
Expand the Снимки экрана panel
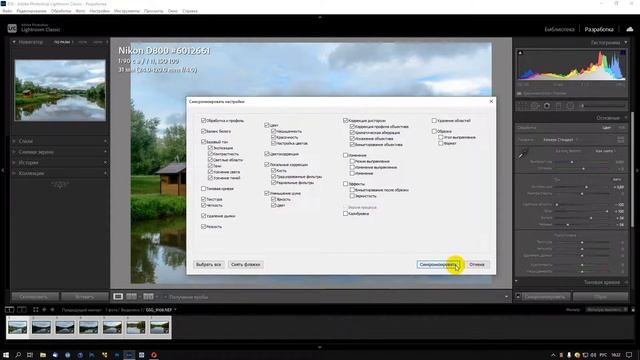pos(14,152)
